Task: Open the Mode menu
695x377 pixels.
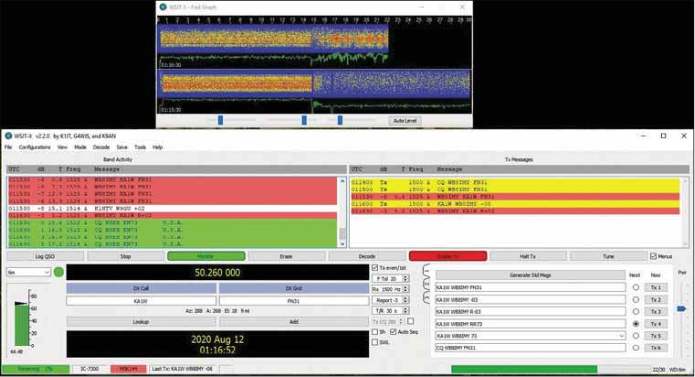Action: coord(80,147)
